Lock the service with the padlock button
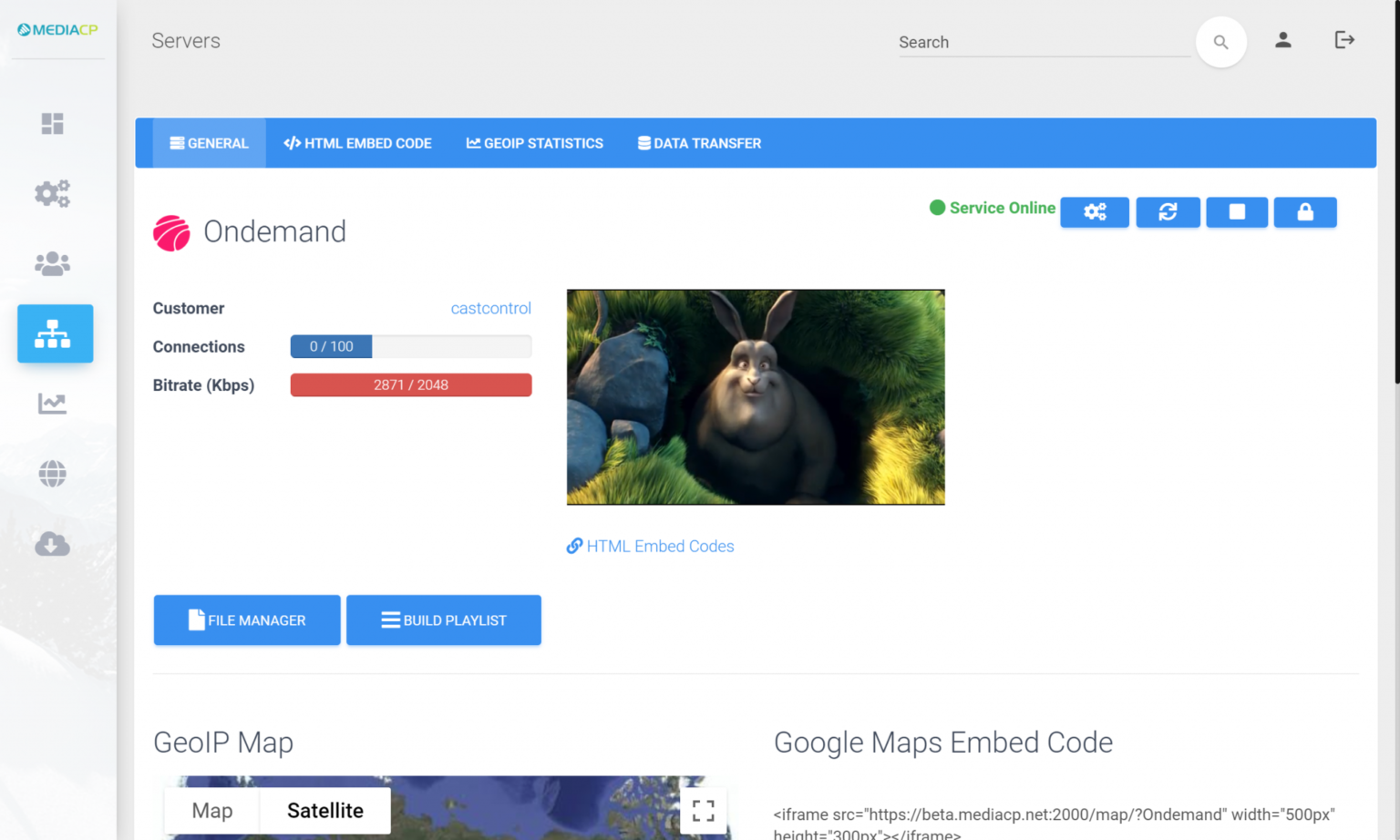Image resolution: width=1400 pixels, height=840 pixels. click(x=1304, y=212)
